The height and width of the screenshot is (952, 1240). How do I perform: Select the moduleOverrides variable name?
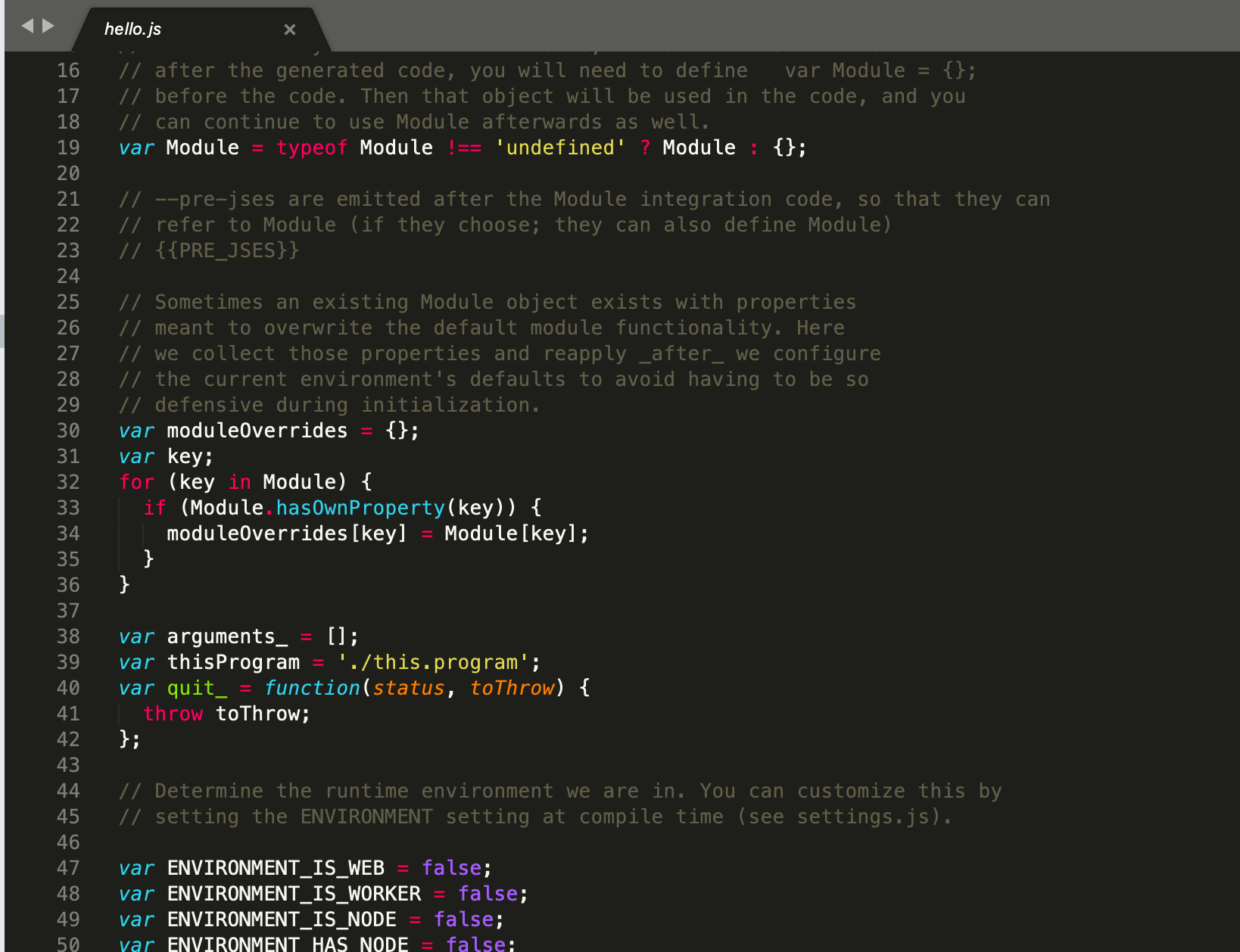click(257, 431)
